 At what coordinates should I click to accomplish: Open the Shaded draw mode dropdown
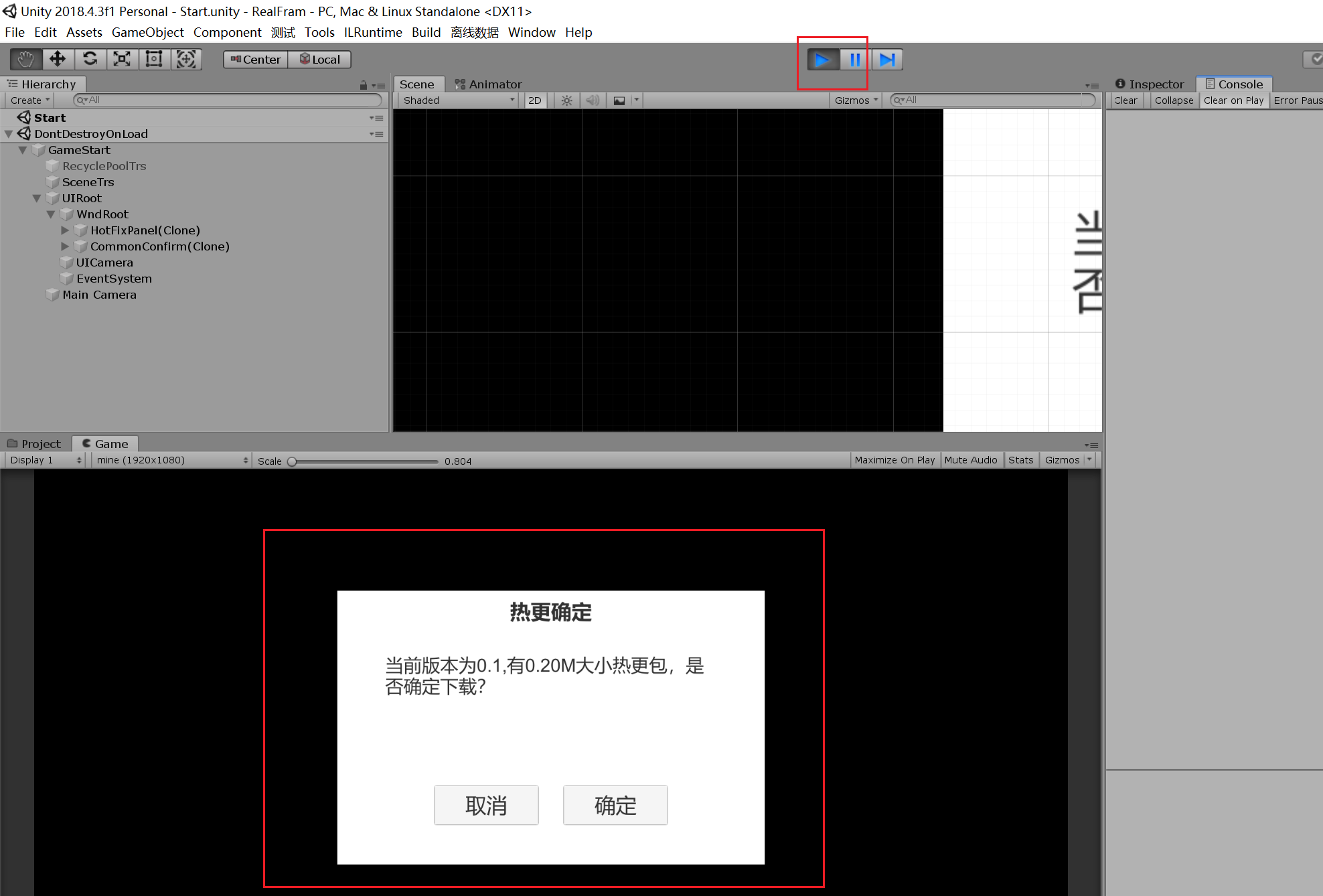459,100
